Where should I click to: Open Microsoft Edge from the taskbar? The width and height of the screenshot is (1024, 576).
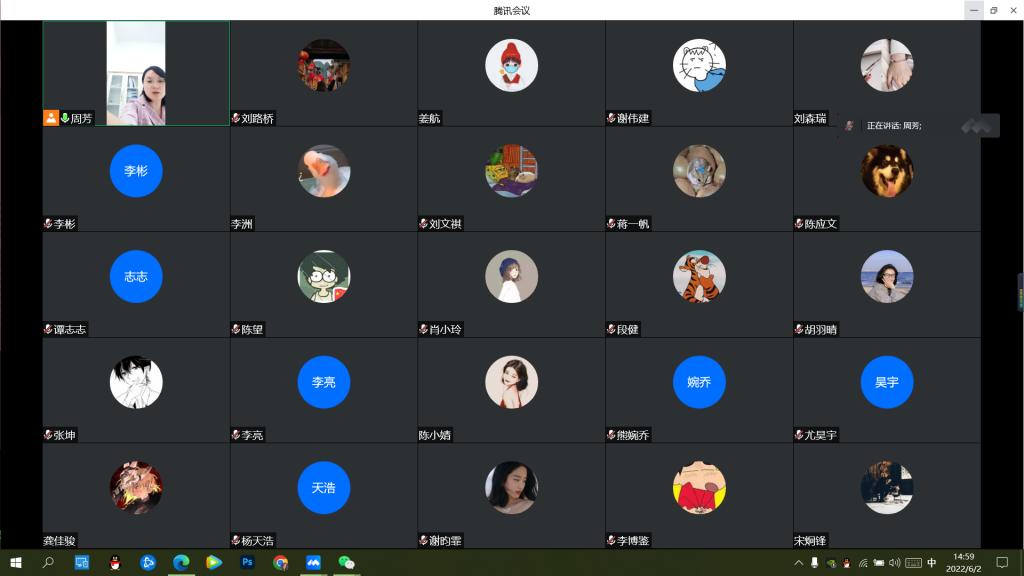pos(181,563)
